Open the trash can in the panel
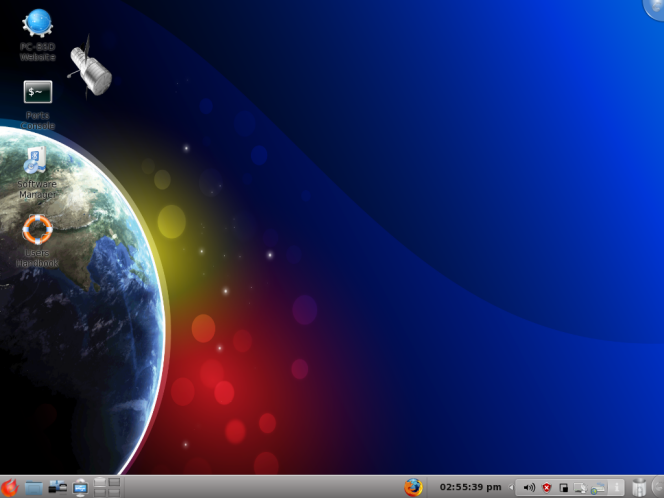 pyautogui.click(x=639, y=487)
